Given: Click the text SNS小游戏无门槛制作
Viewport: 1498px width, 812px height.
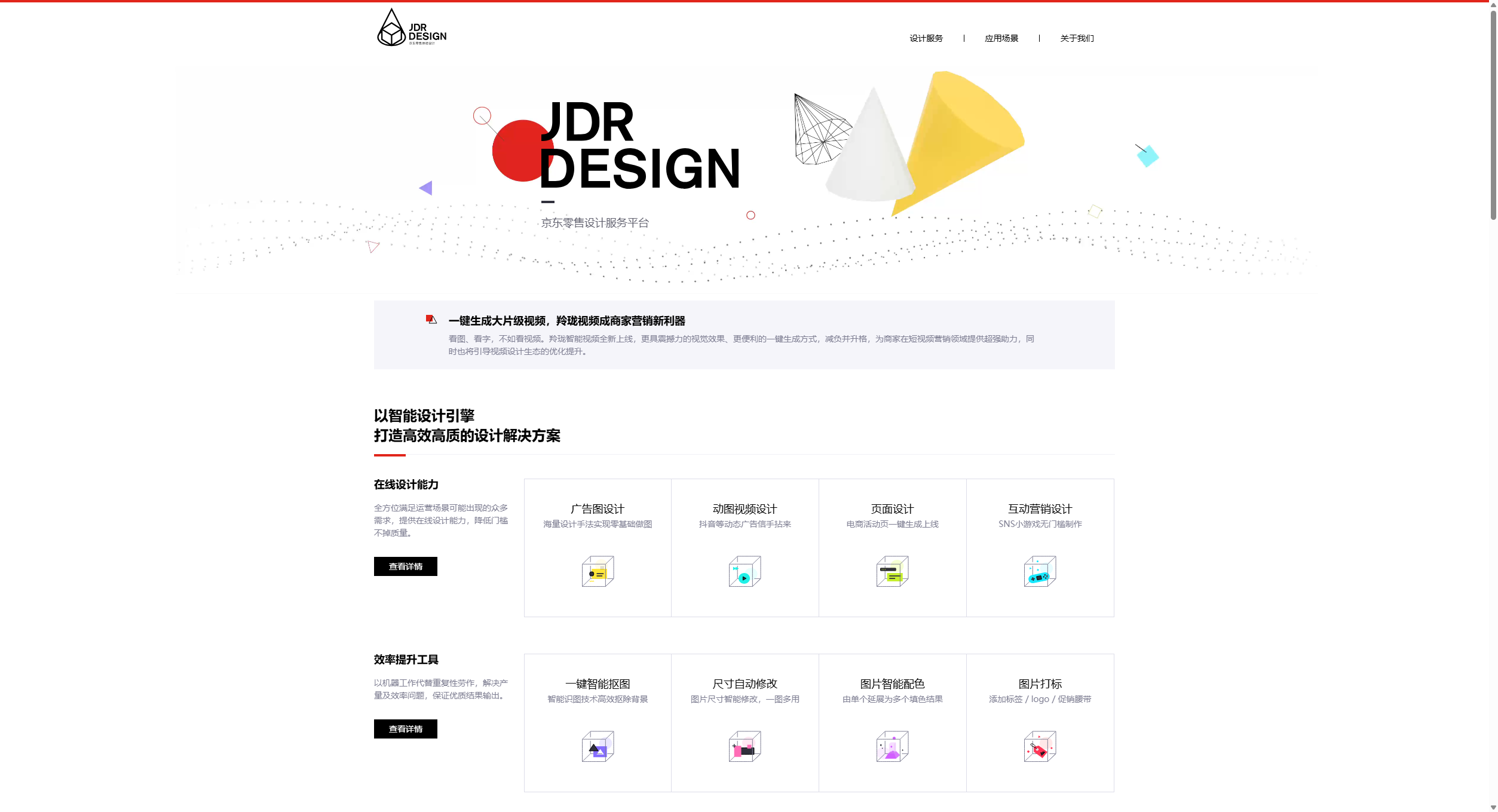Looking at the screenshot, I should pos(1040,524).
